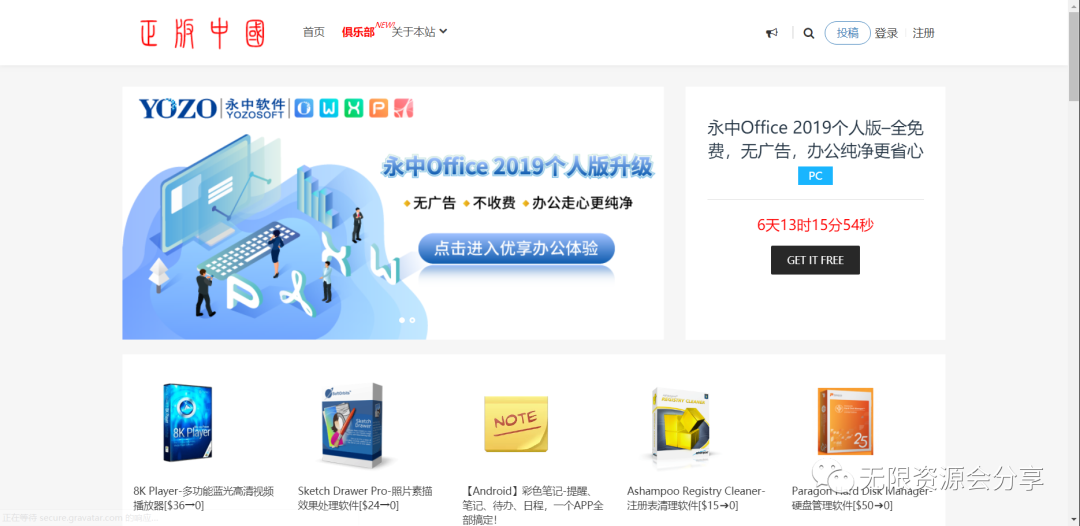The height and width of the screenshot is (526, 1080).
Task: Click the orange P icon in banner
Action: click(379, 108)
